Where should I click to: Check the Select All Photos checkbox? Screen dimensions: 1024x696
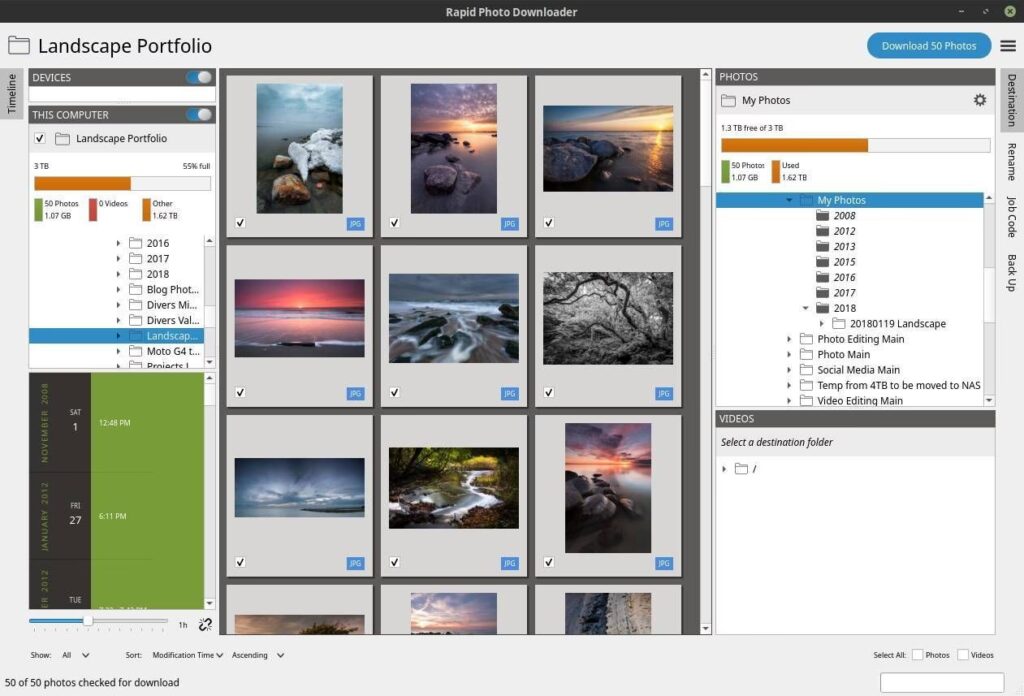[x=917, y=655]
